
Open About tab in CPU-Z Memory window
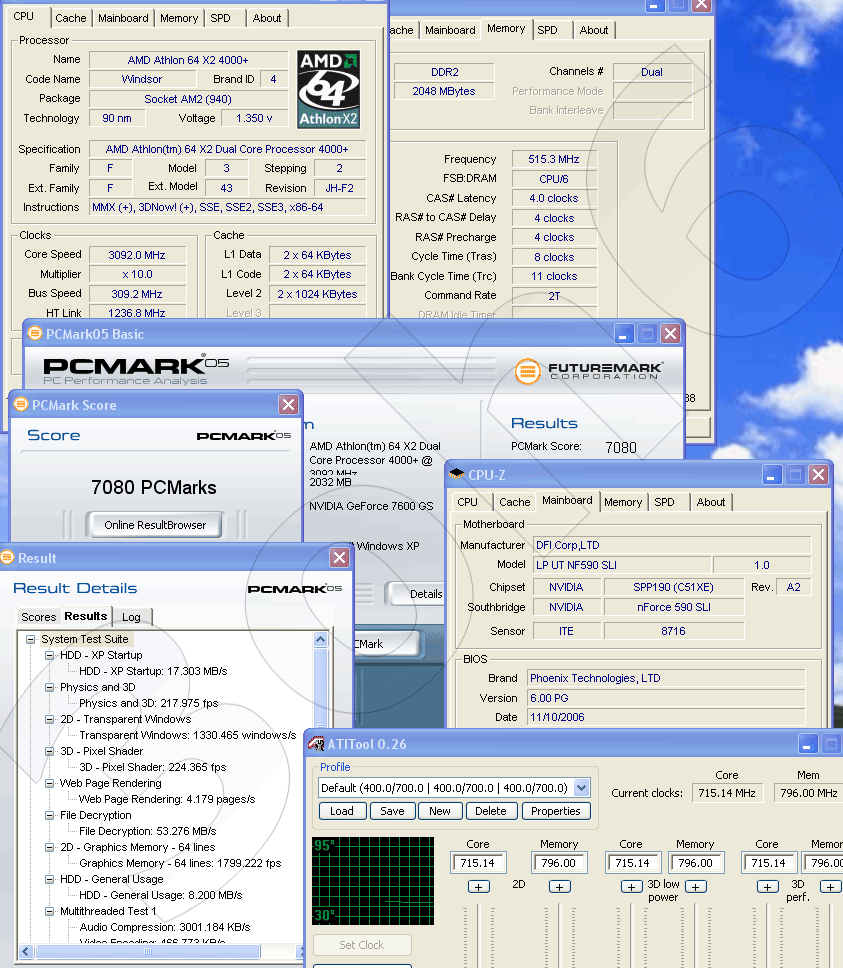(x=594, y=30)
